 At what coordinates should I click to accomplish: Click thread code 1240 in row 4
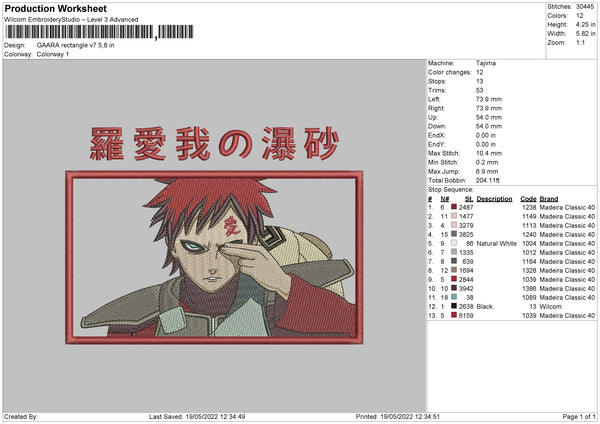pyautogui.click(x=529, y=235)
